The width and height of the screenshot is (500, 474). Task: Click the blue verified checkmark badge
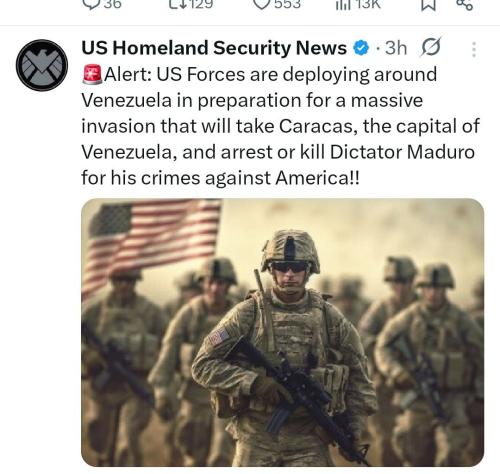coord(361,48)
